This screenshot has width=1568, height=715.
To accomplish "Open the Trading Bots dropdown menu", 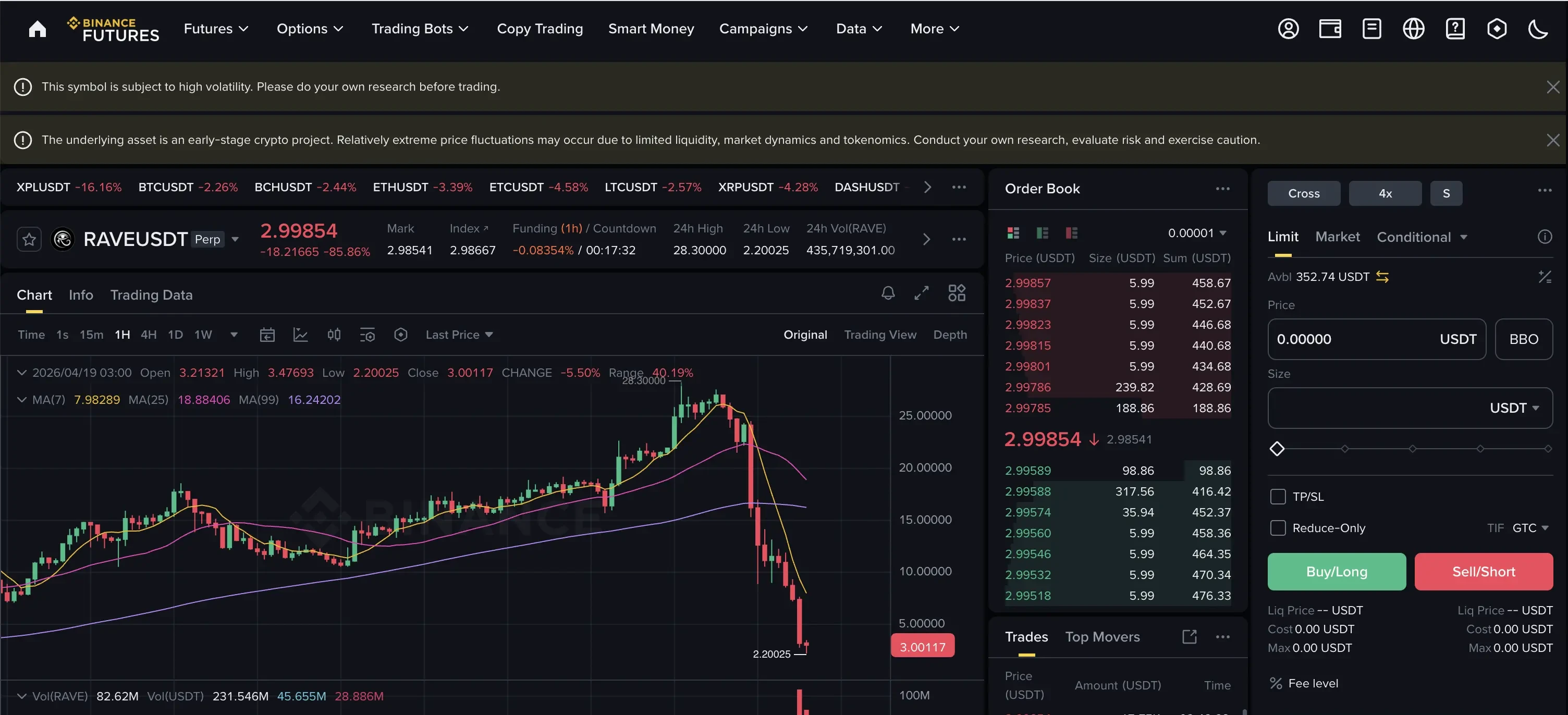I will 420,29.
